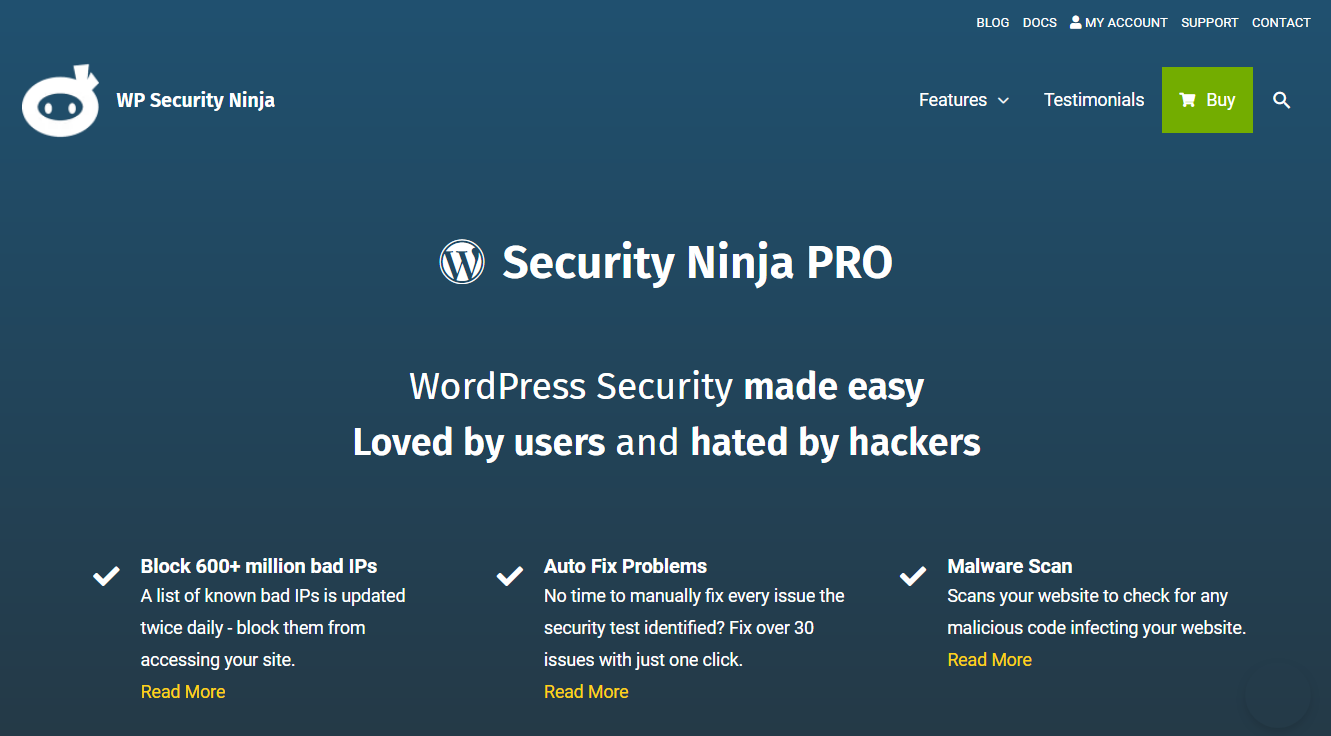Click the text 'WordPress Security made easy'

coord(666,386)
